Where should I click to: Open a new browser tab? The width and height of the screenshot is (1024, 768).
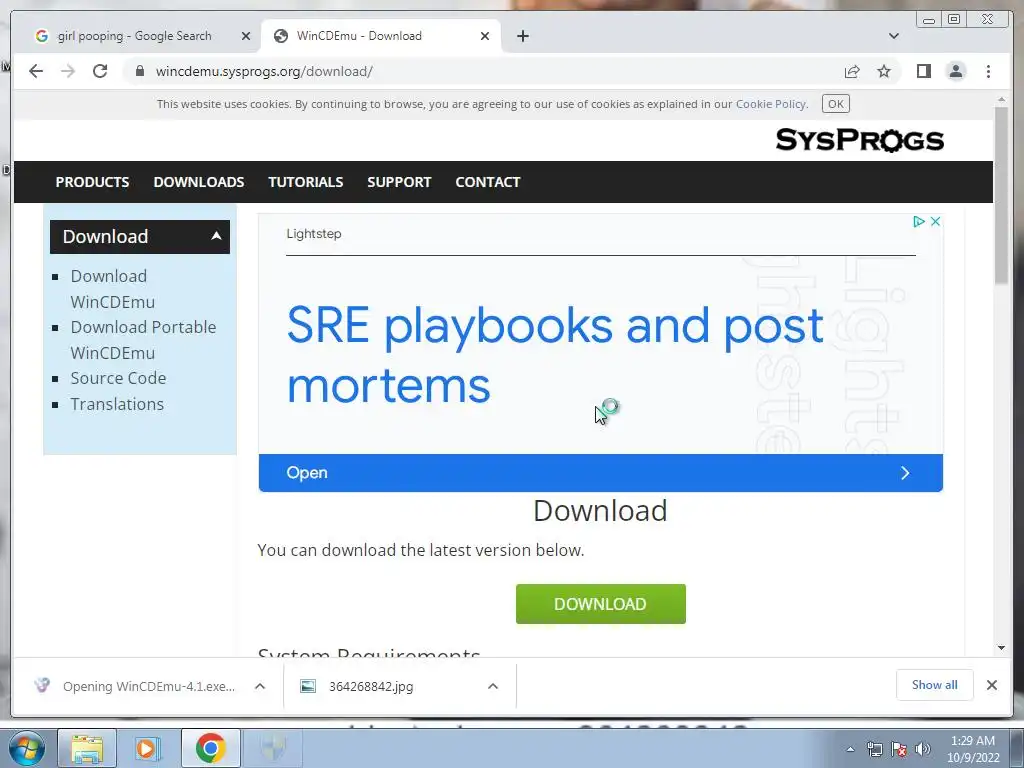pos(522,36)
